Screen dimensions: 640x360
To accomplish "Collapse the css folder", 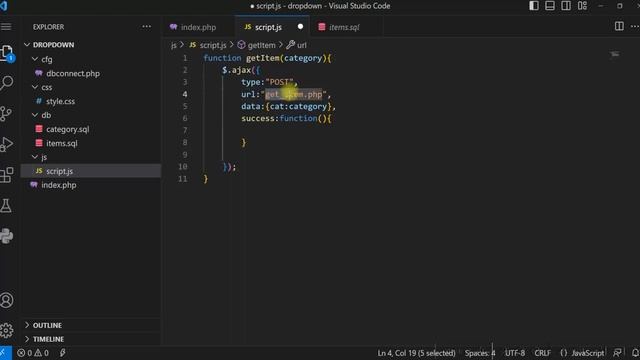I will pos(91,87).
